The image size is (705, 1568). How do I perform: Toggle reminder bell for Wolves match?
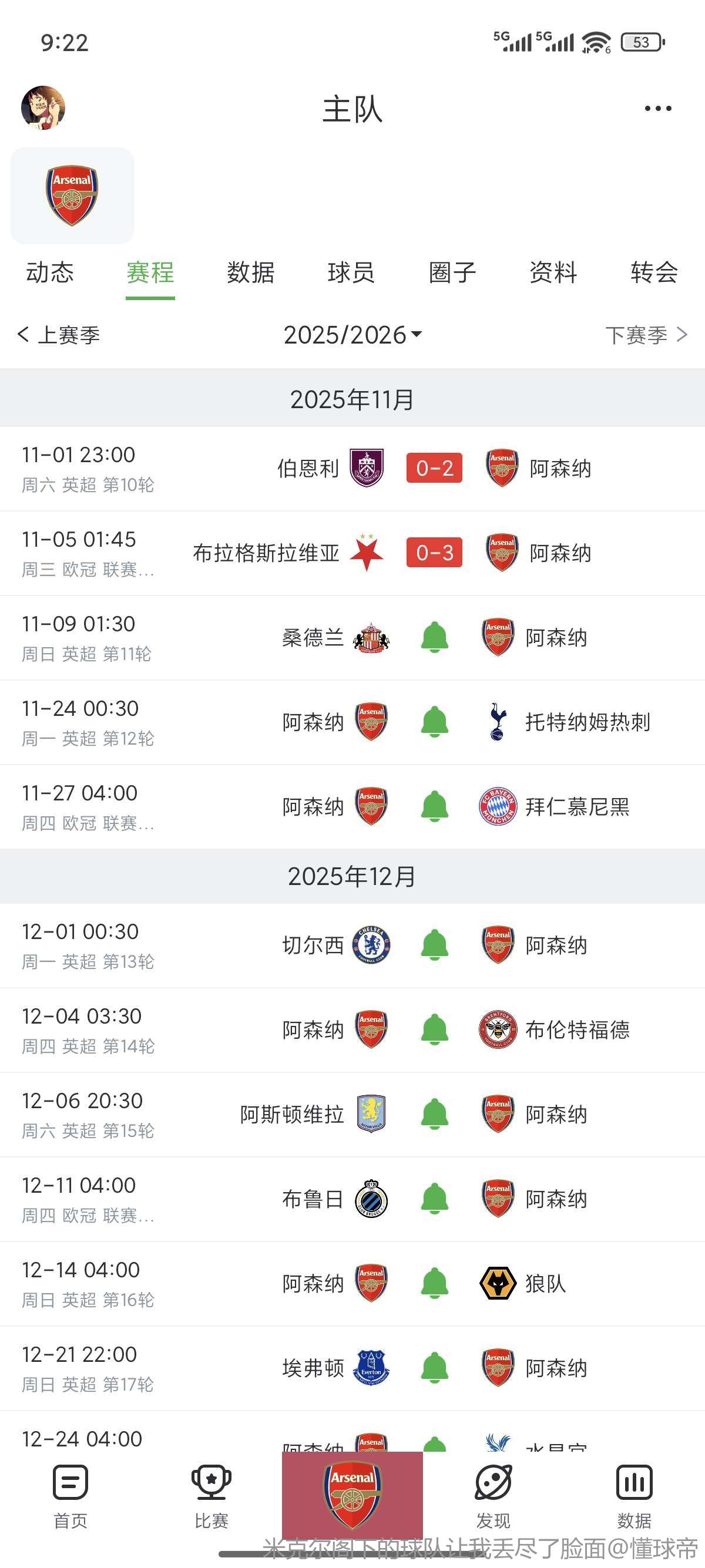(x=435, y=1283)
